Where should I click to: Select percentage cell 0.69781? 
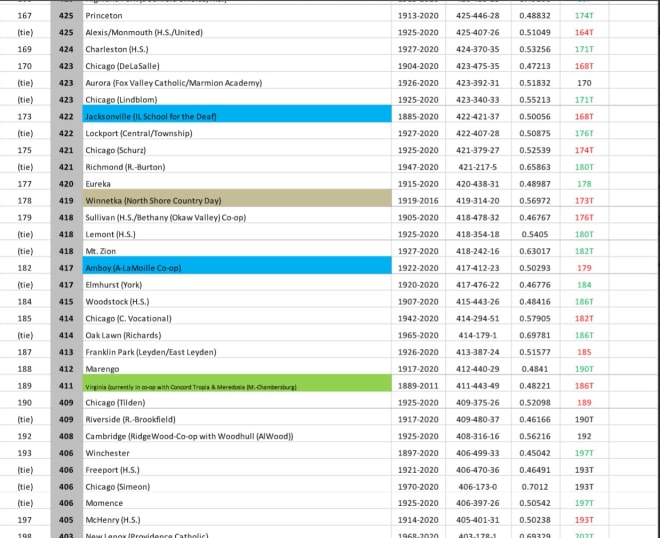(x=535, y=336)
